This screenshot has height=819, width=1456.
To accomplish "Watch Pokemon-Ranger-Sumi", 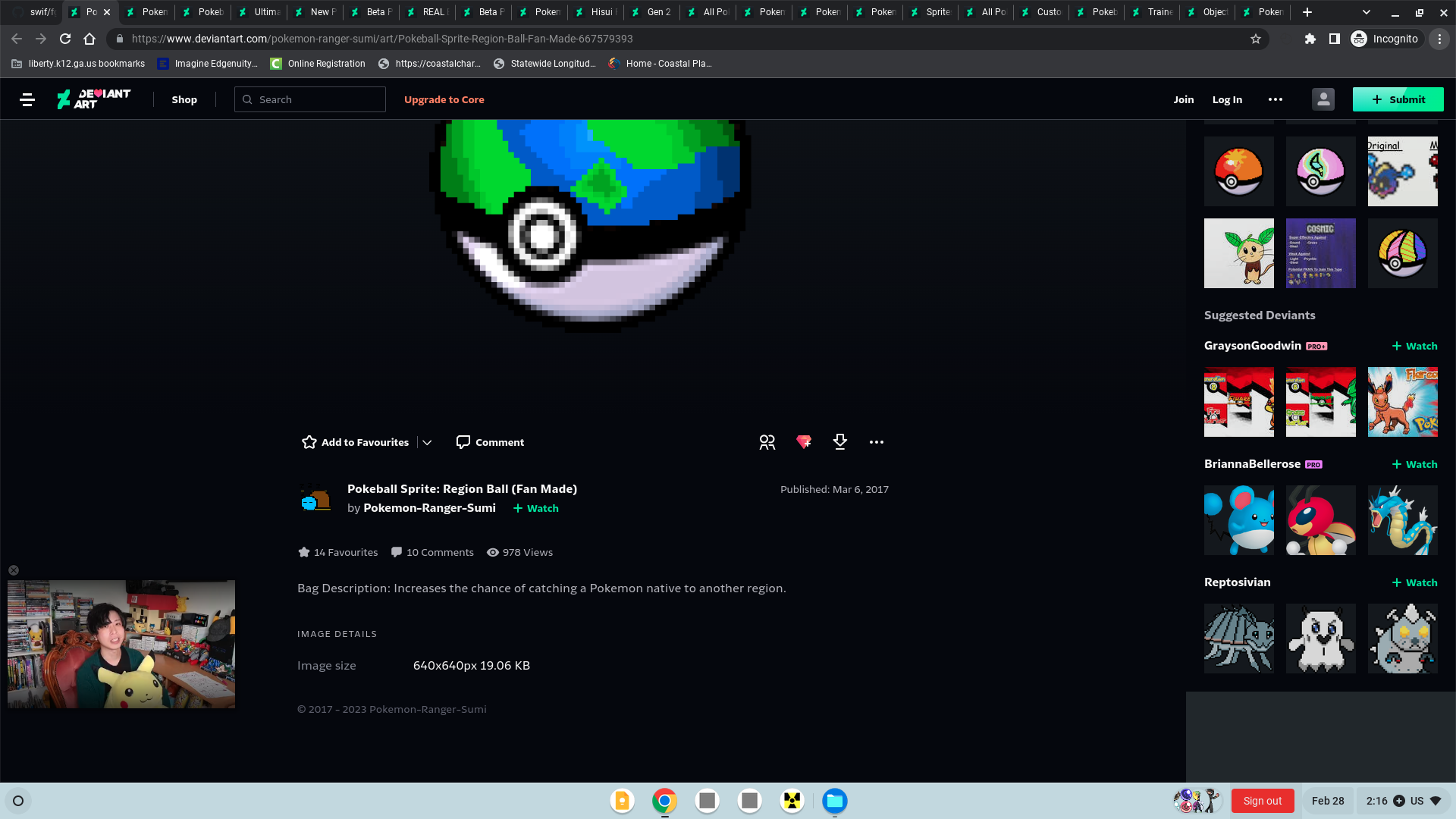I will click(535, 508).
